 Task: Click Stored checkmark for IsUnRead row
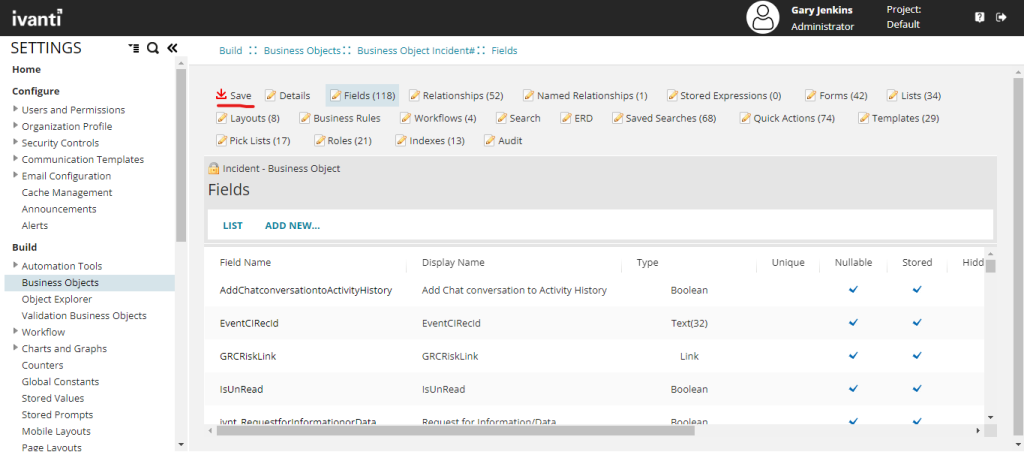tap(917, 389)
